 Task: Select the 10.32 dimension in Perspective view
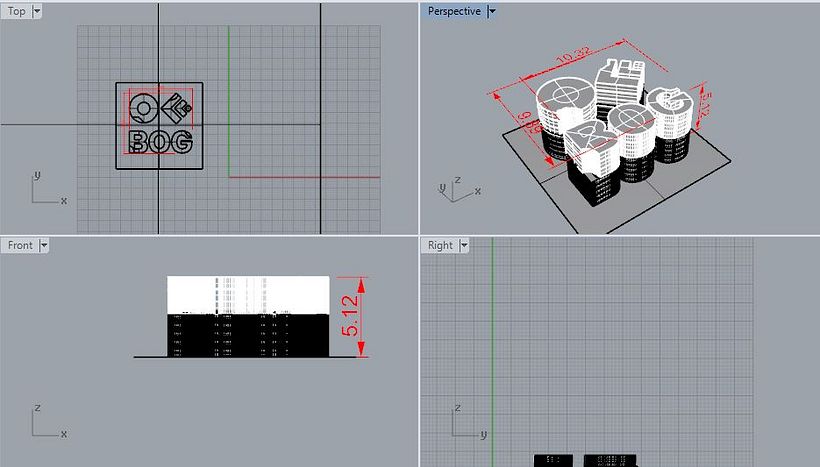pos(576,63)
